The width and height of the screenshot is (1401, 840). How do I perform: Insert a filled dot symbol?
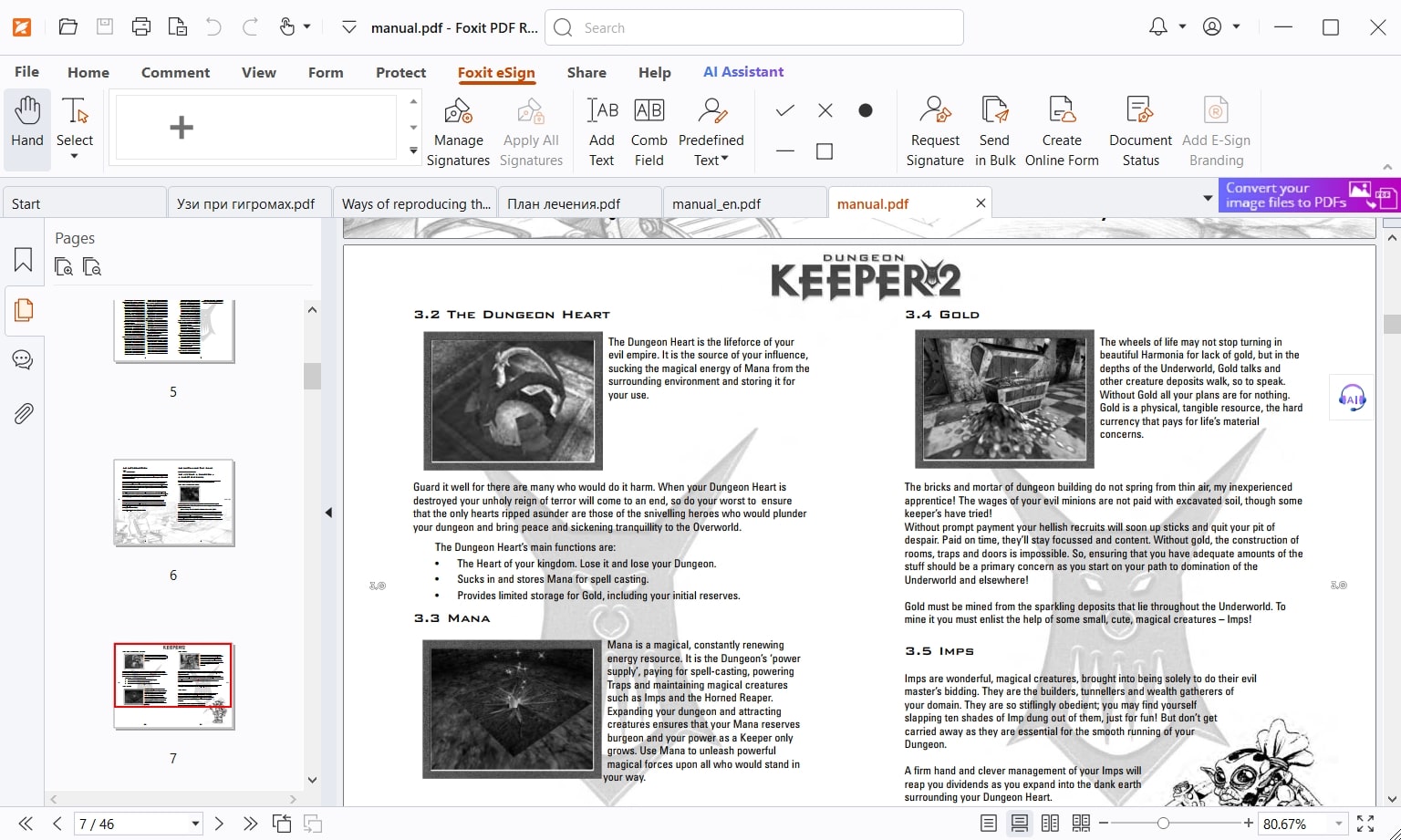(x=866, y=110)
